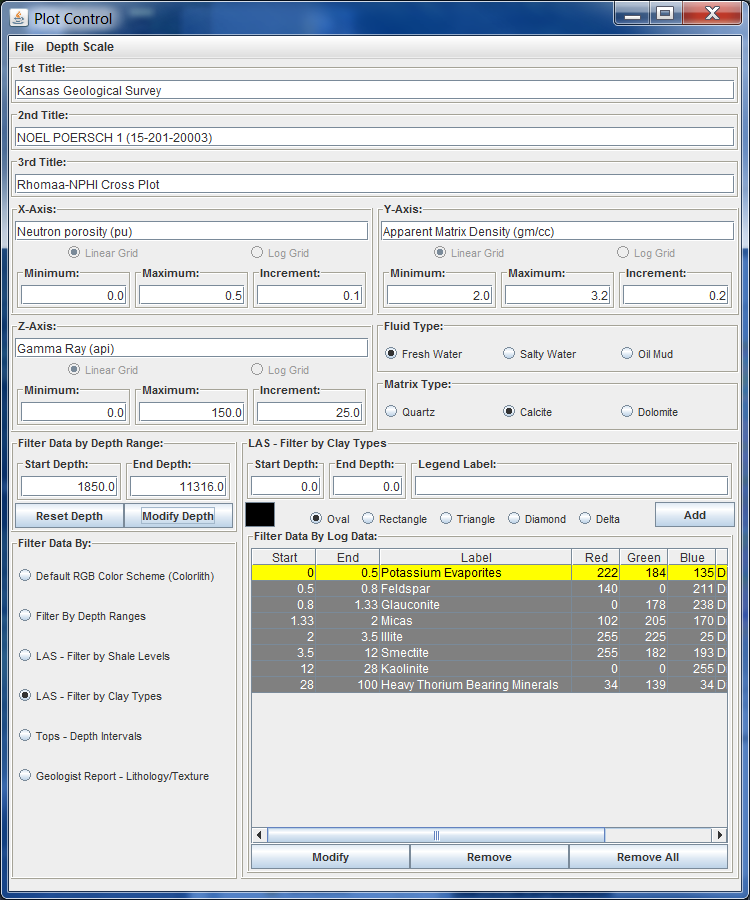The image size is (750, 900).
Task: Select the Oval shape option
Action: pos(316,519)
